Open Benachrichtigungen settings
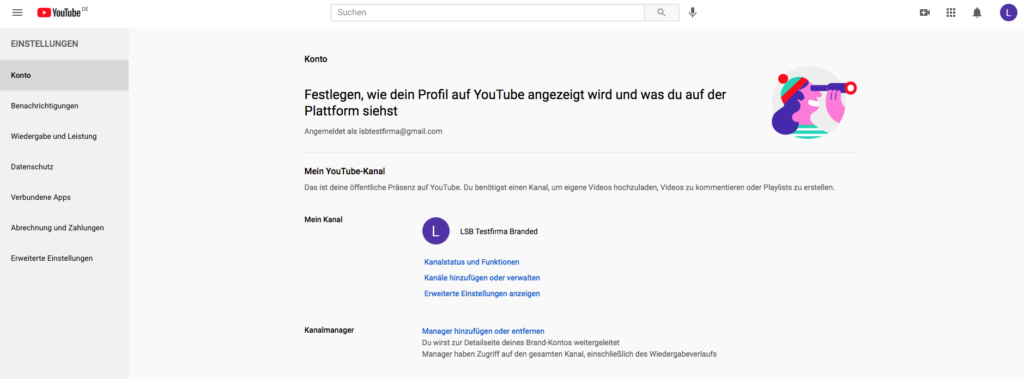 coord(64,105)
